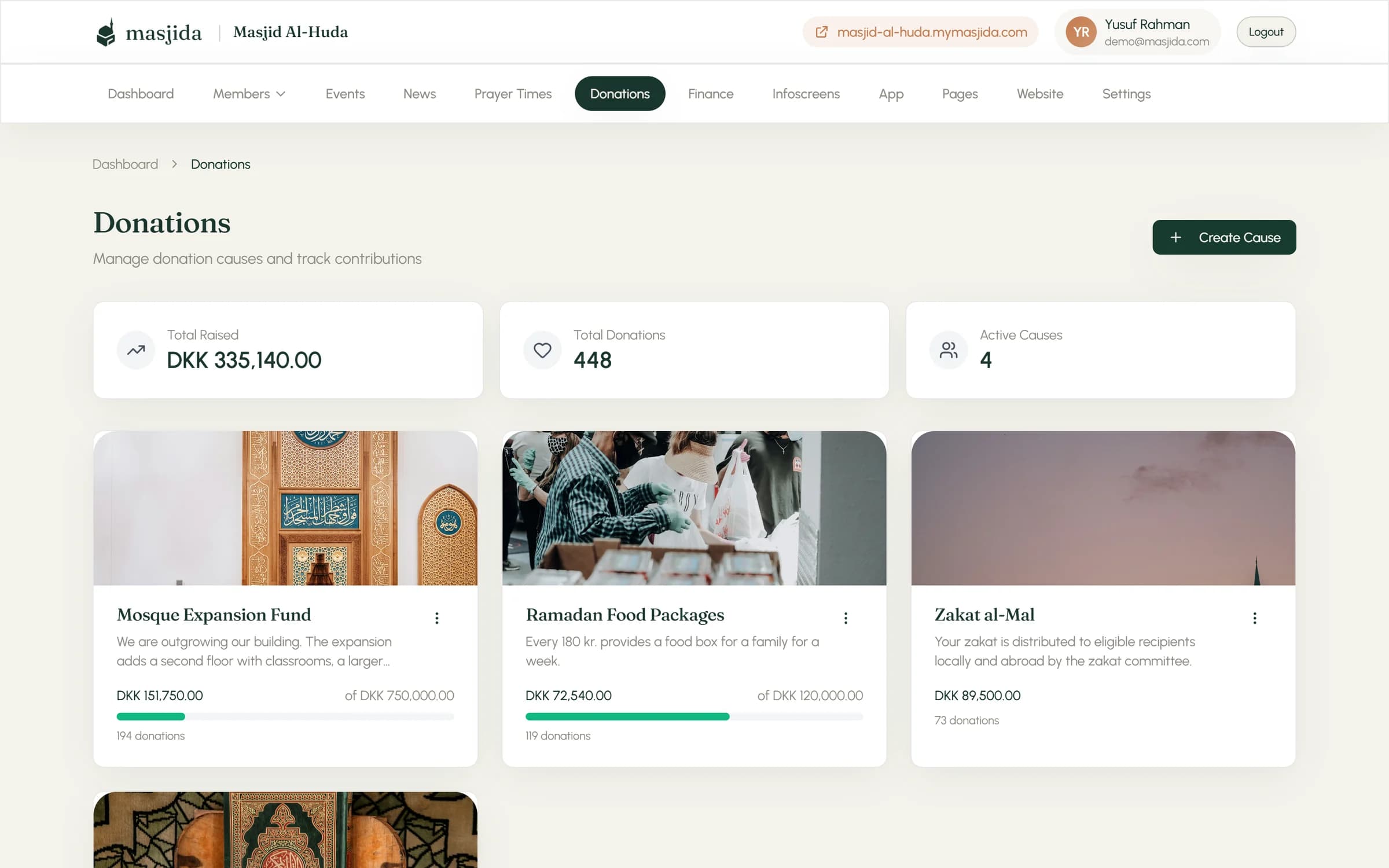Image resolution: width=1389 pixels, height=868 pixels.
Task: Click the DKK 335,140.00 total raised value
Action: (244, 360)
